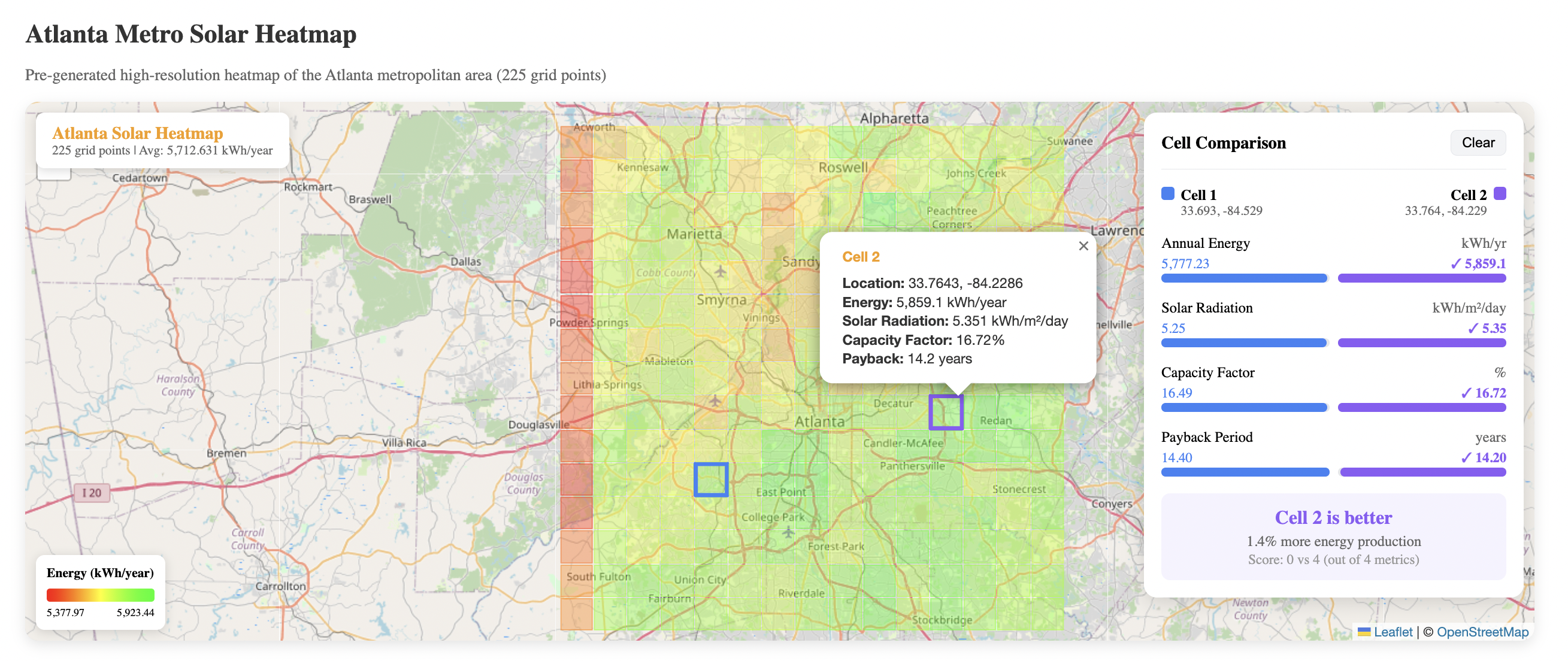Select the blue Cell 1 map square
This screenshot has width=1568, height=661.
710,480
